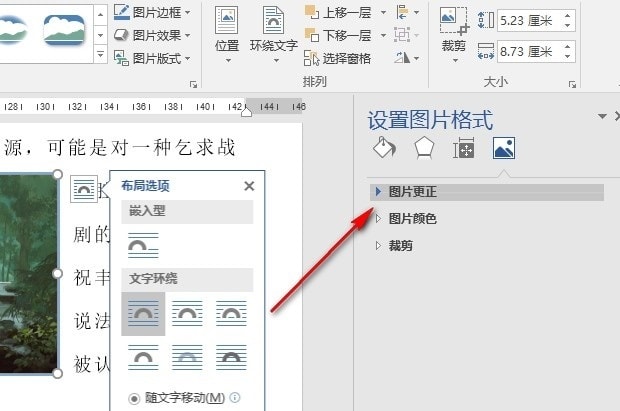Click the 位置 position button

[227, 35]
